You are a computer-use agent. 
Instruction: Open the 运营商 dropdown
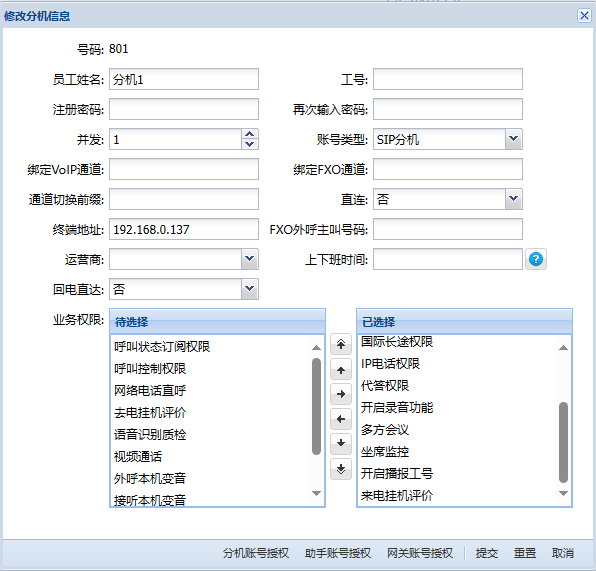click(250, 259)
